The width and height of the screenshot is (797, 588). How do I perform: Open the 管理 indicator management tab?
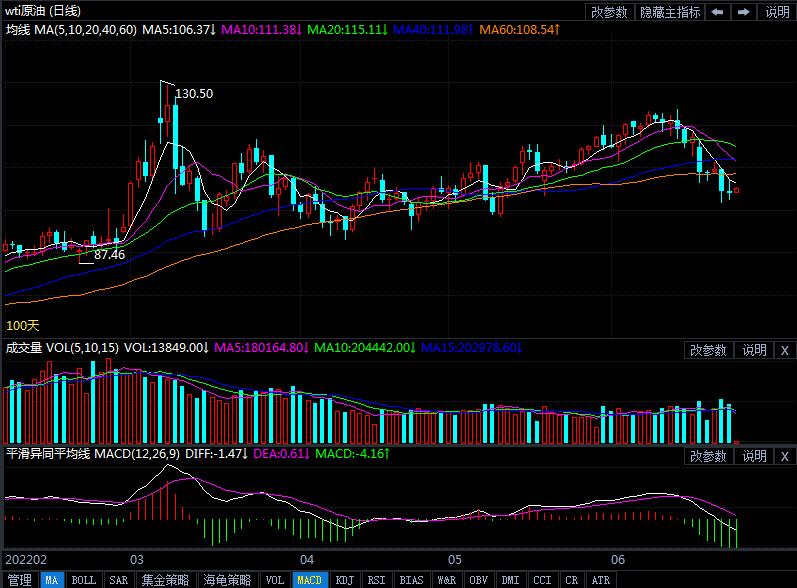point(19,580)
